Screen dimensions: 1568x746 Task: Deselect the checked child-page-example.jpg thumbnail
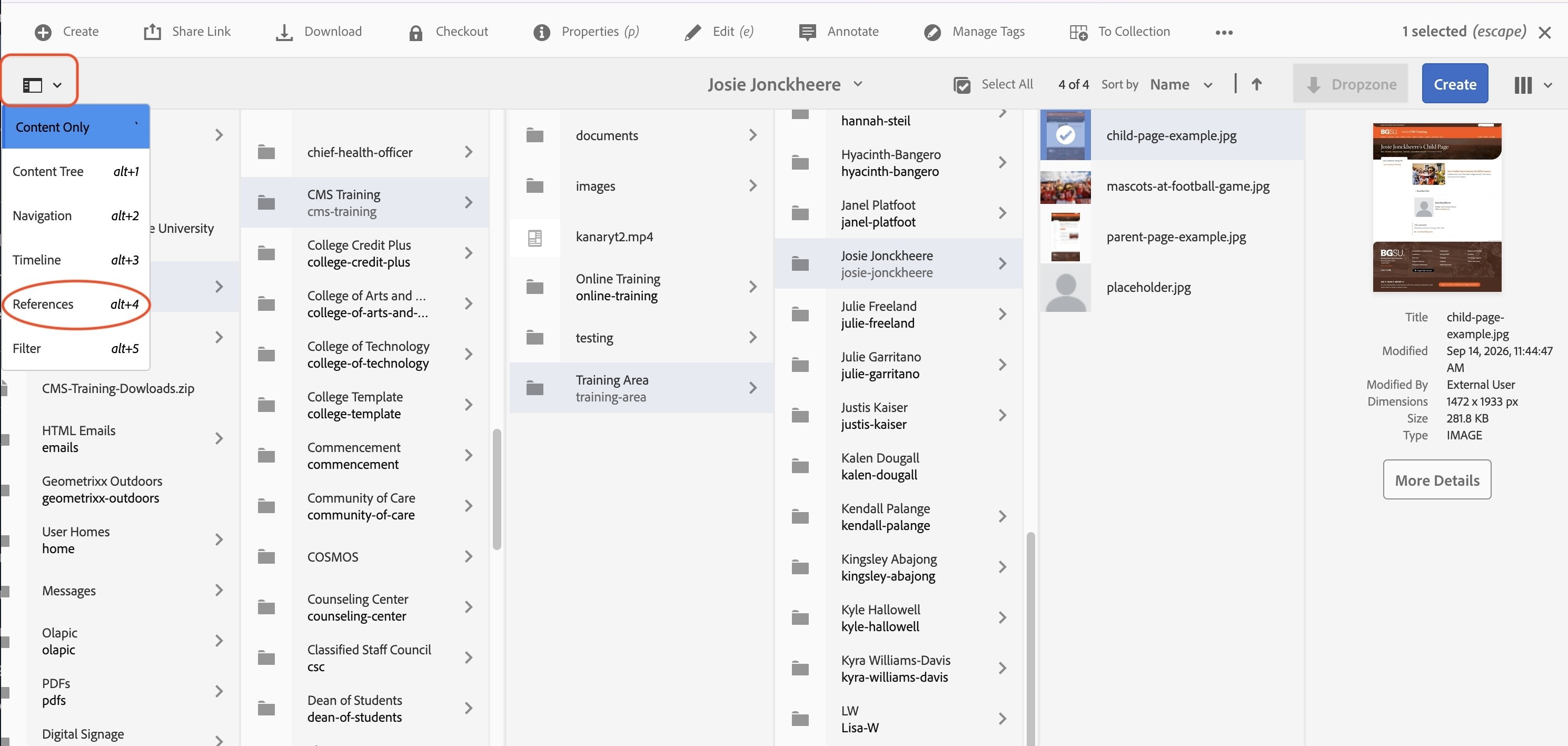pyautogui.click(x=1065, y=134)
